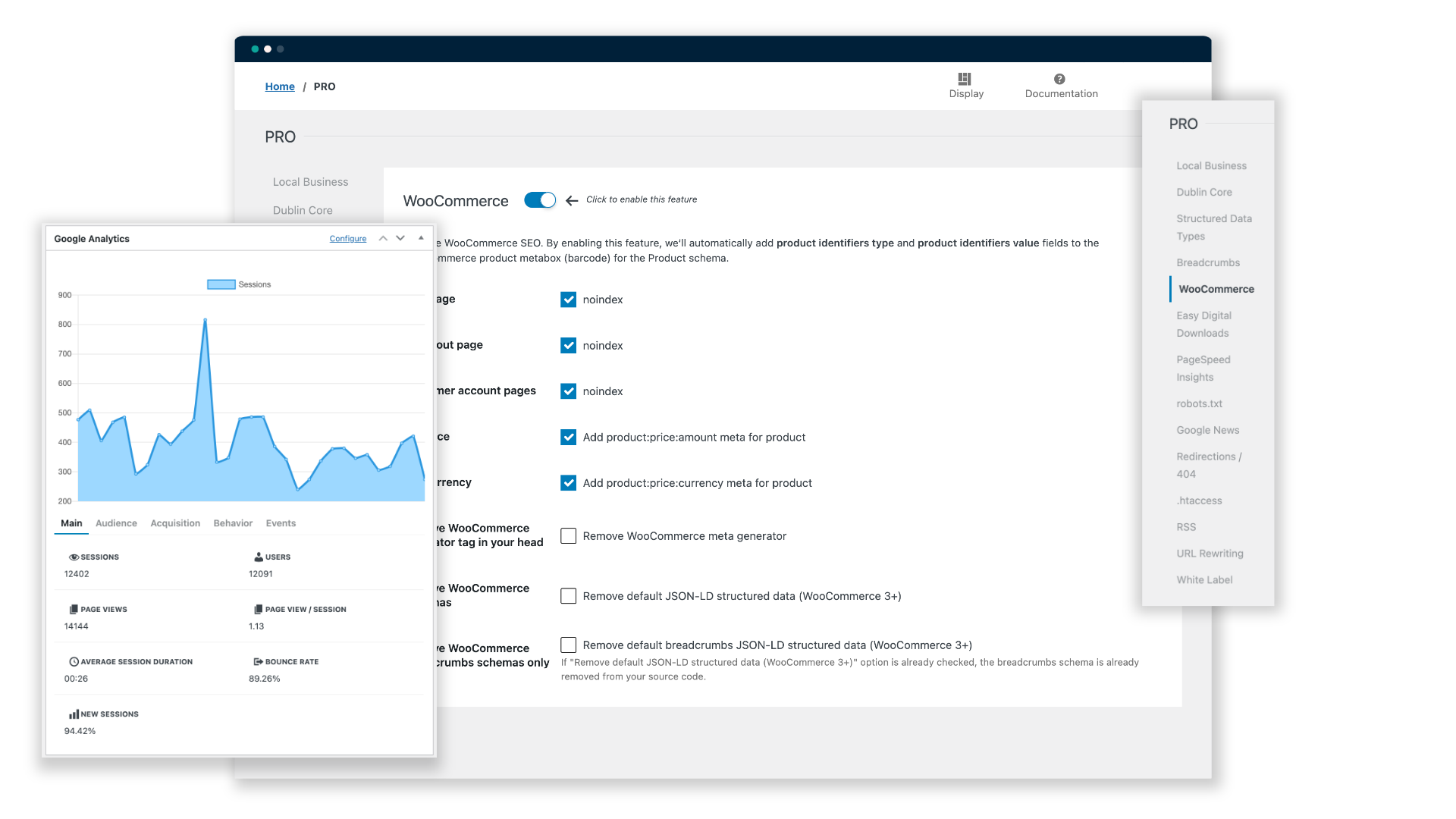Check Remove WooCommerce meta generator
This screenshot has width=1456, height=819.
tap(568, 536)
